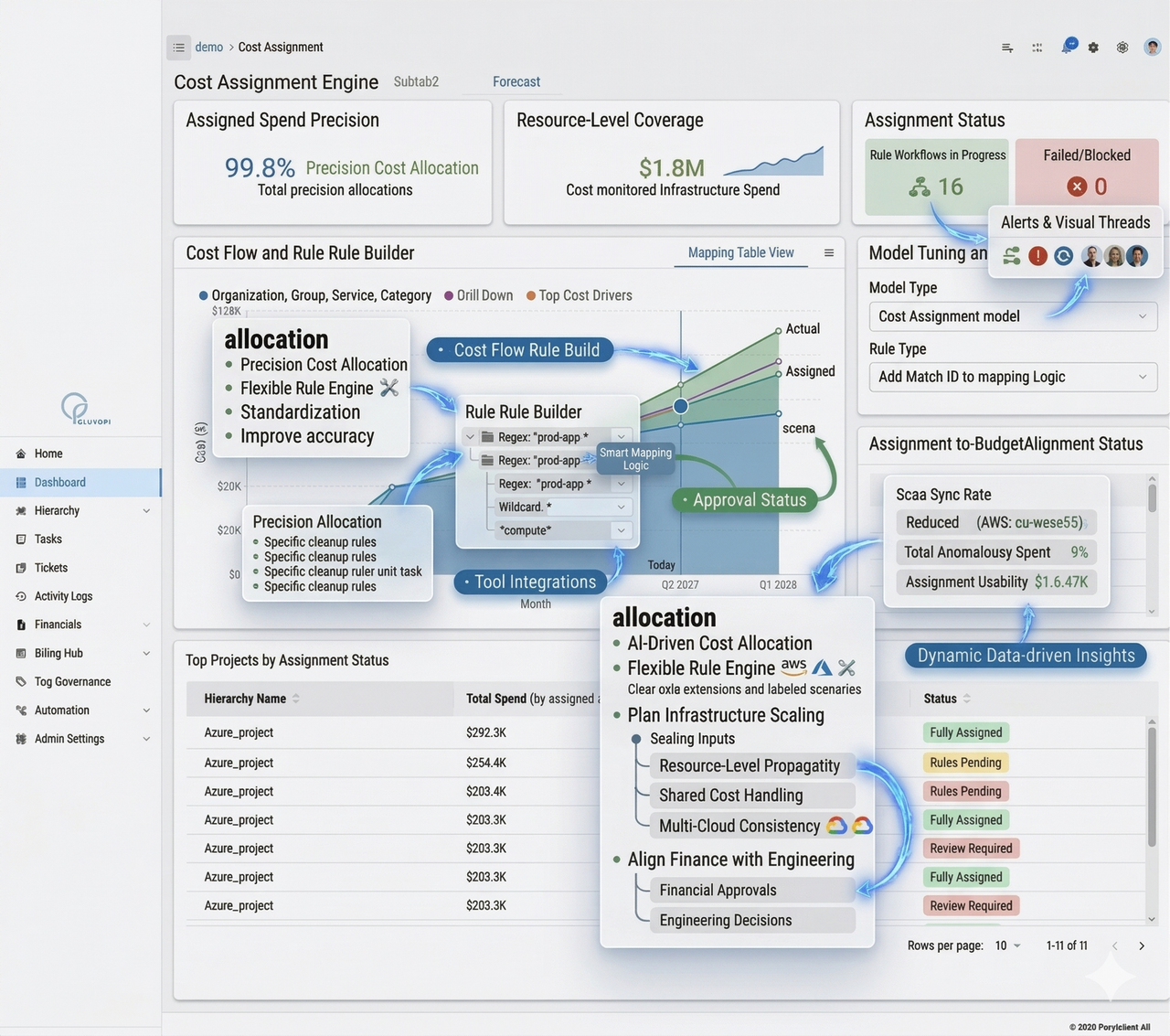The width and height of the screenshot is (1170, 1036).
Task: Open the Mapping Table View tab
Action: click(740, 252)
